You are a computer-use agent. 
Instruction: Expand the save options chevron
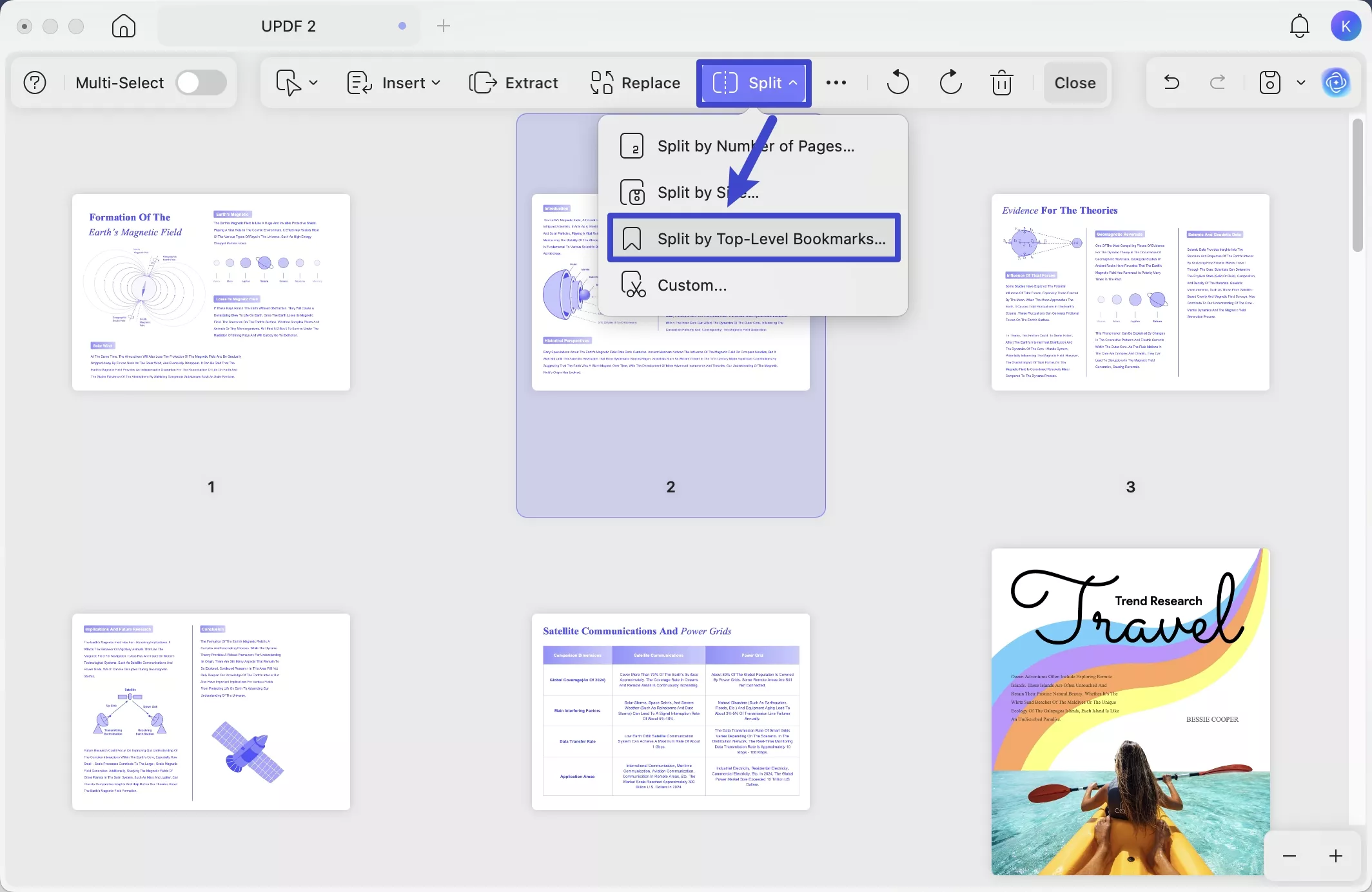[1301, 83]
